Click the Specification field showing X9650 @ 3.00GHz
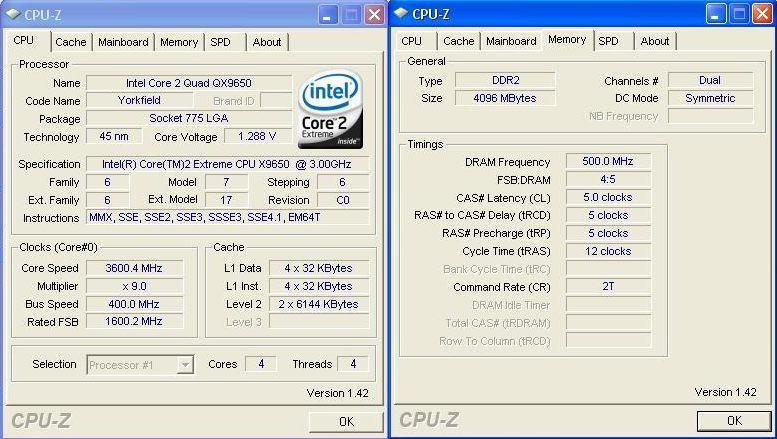Viewport: 777px width, 439px height. 227,164
